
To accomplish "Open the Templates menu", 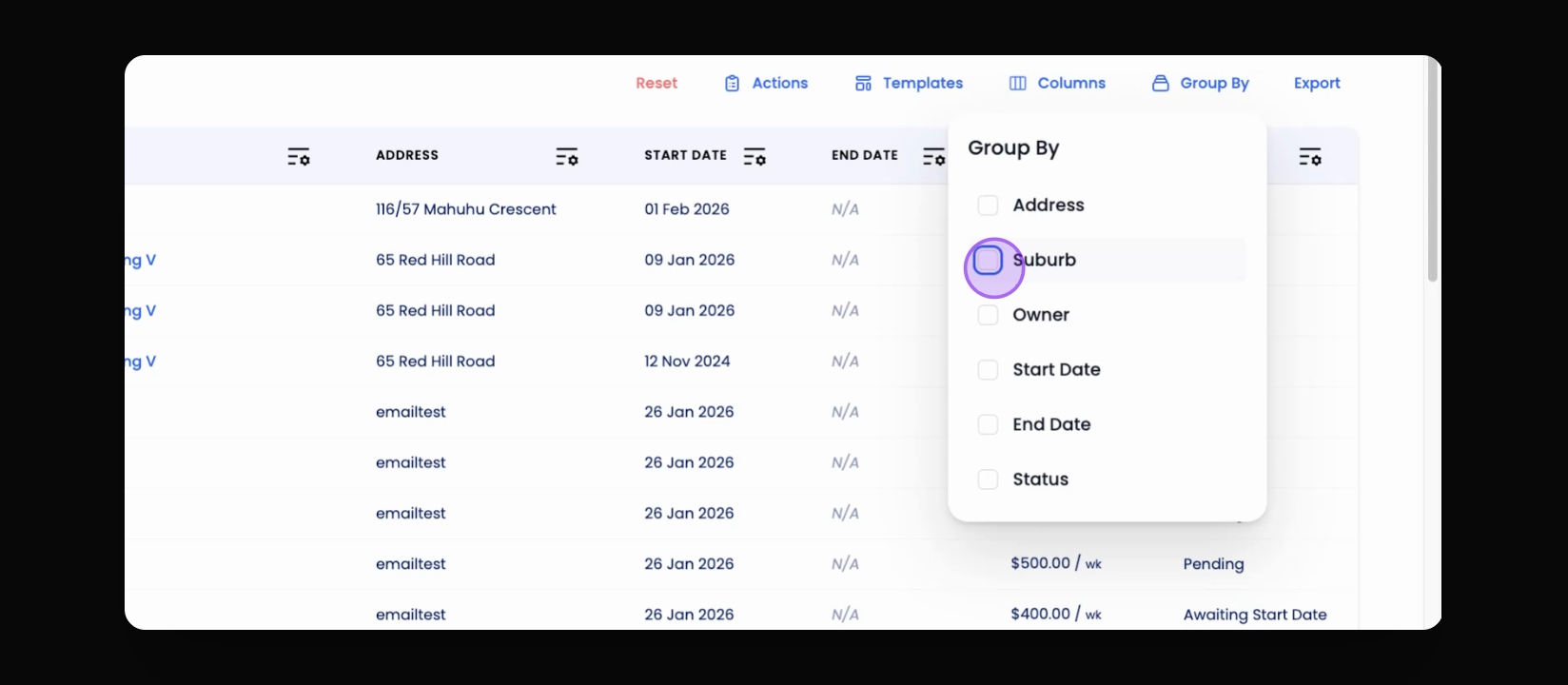I will 909,84.
